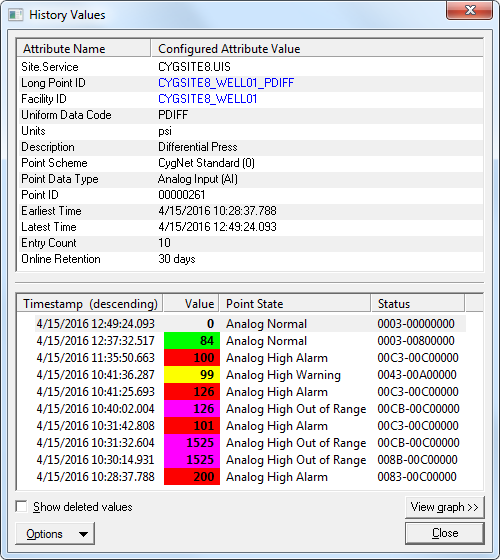Click status 0083-00C00000

417,477
